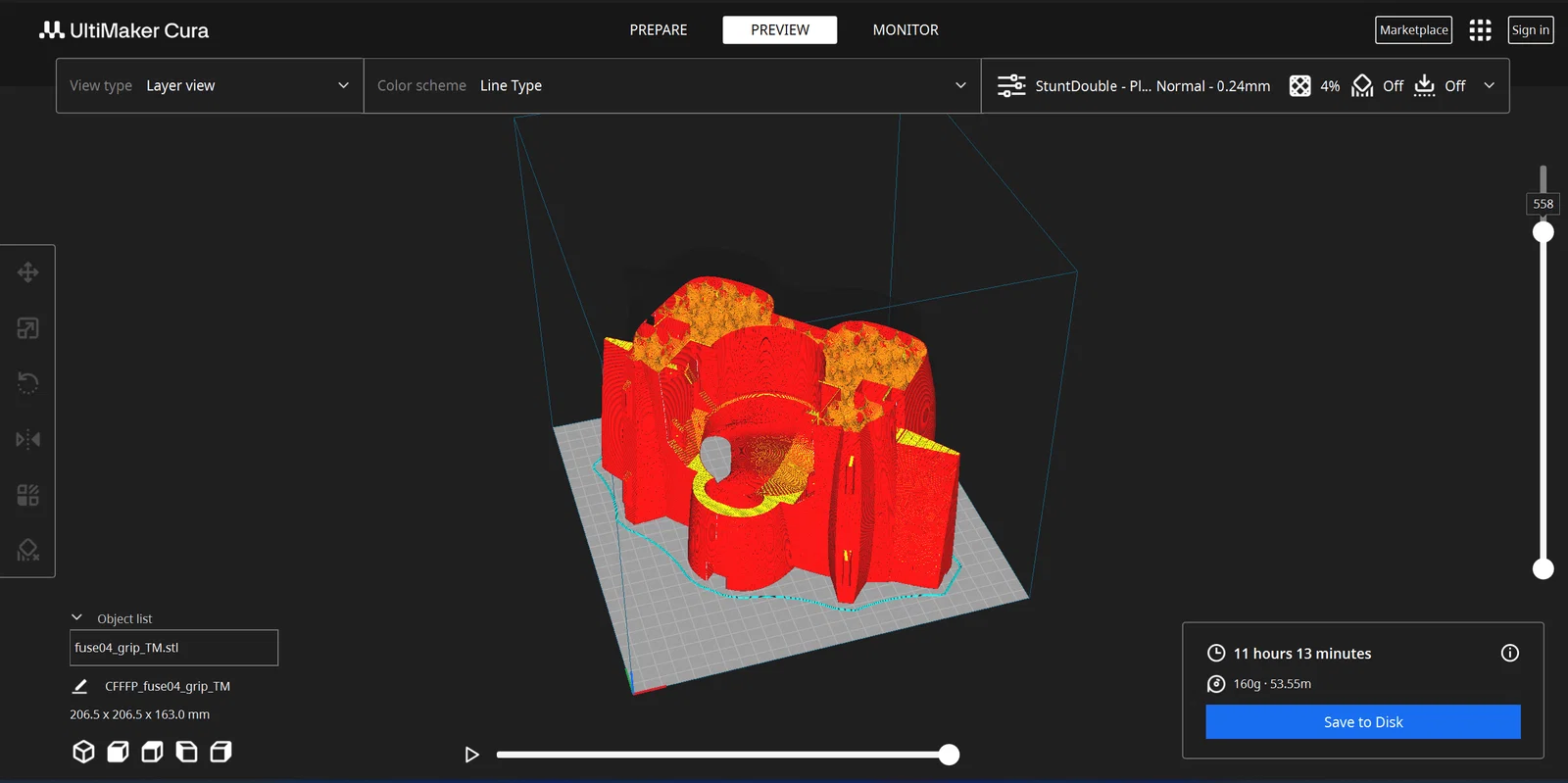This screenshot has height=783, width=1568.
Task: Click the build plate adhesion icon
Action: coord(1425,85)
